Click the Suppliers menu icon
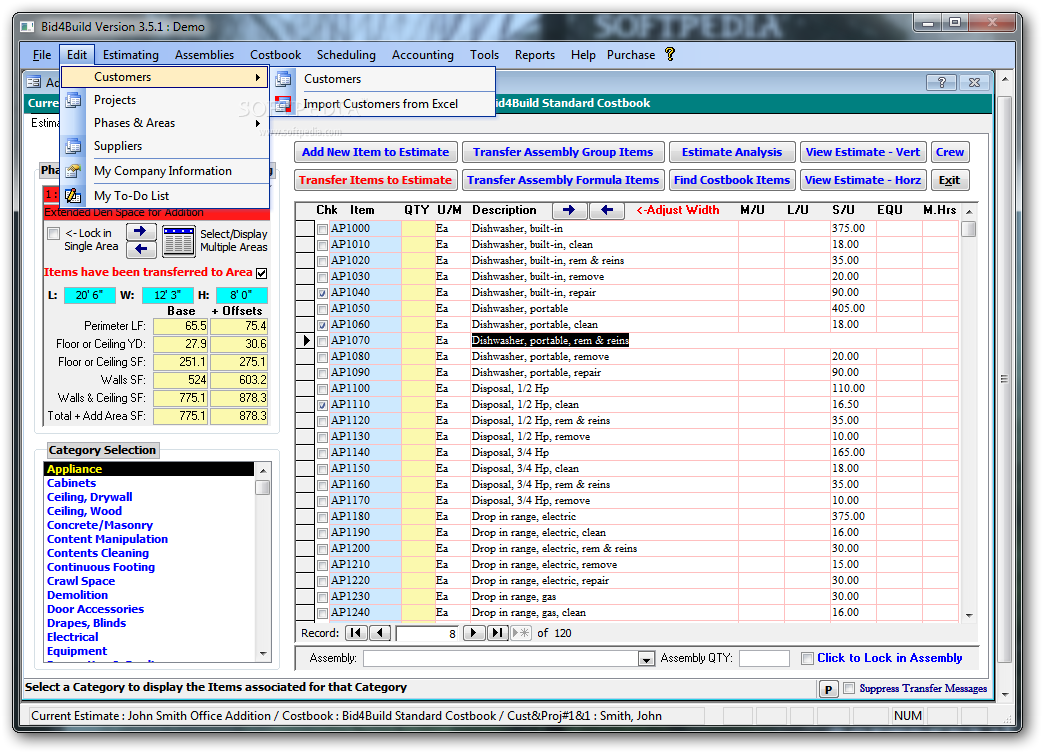Image resolution: width=1043 pixels, height=753 pixels. 73,146
